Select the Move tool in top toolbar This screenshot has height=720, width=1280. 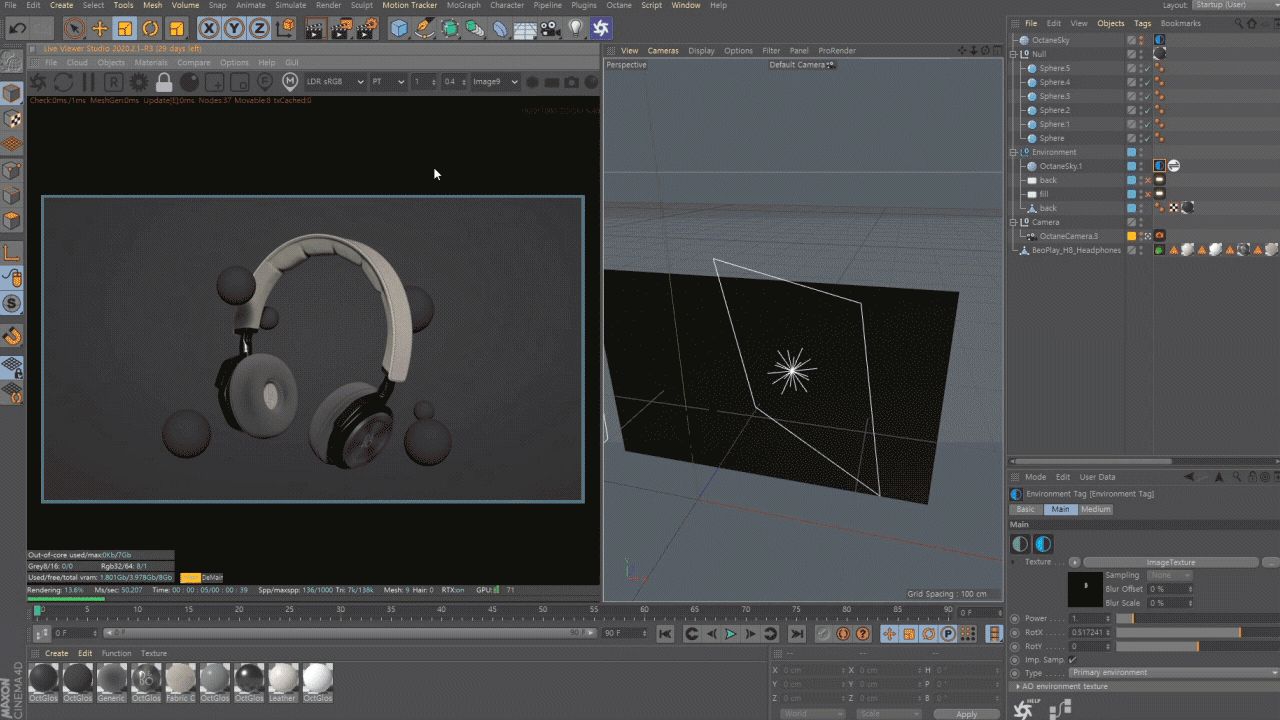(x=100, y=29)
